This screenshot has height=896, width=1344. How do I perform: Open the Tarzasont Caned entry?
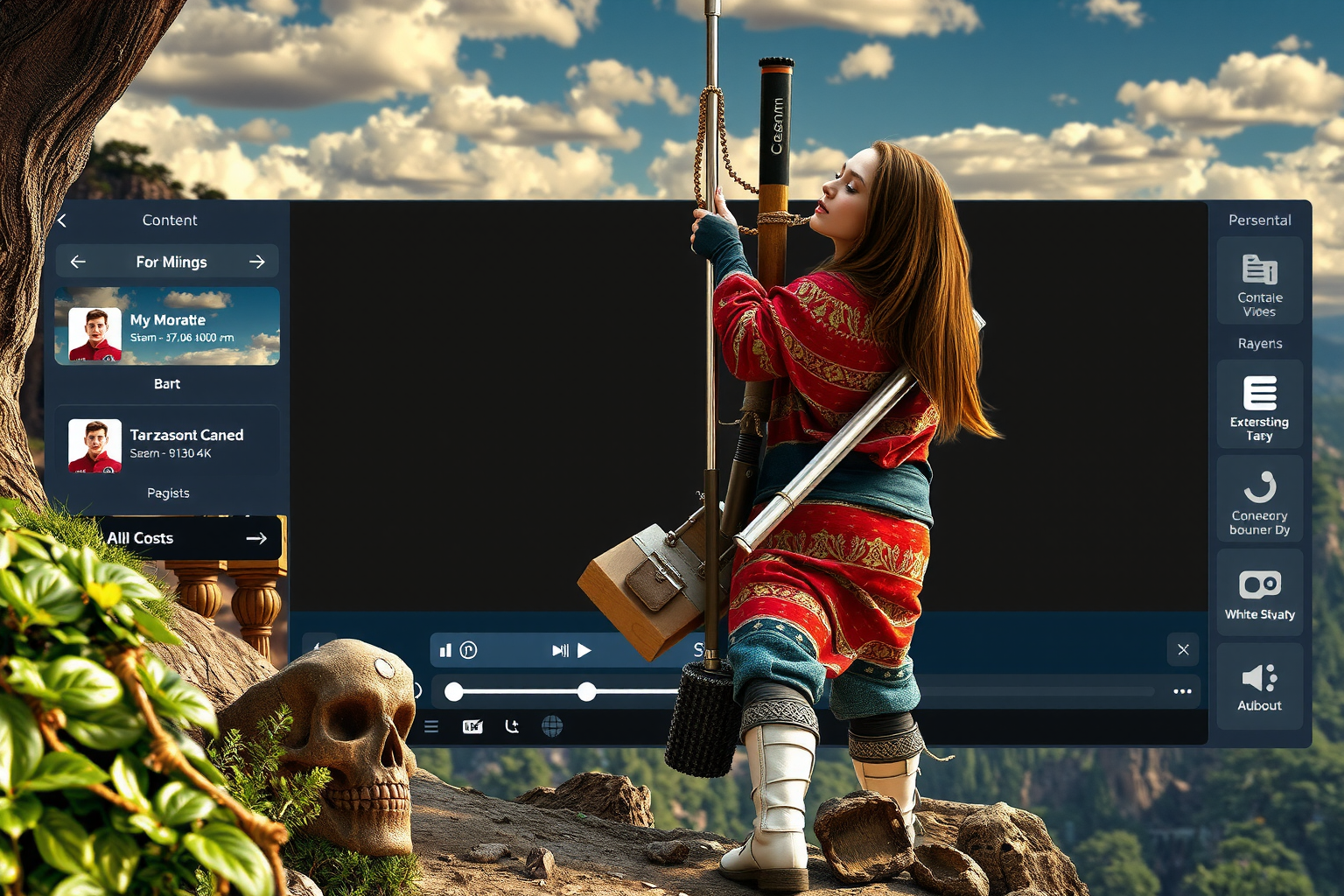(x=167, y=443)
